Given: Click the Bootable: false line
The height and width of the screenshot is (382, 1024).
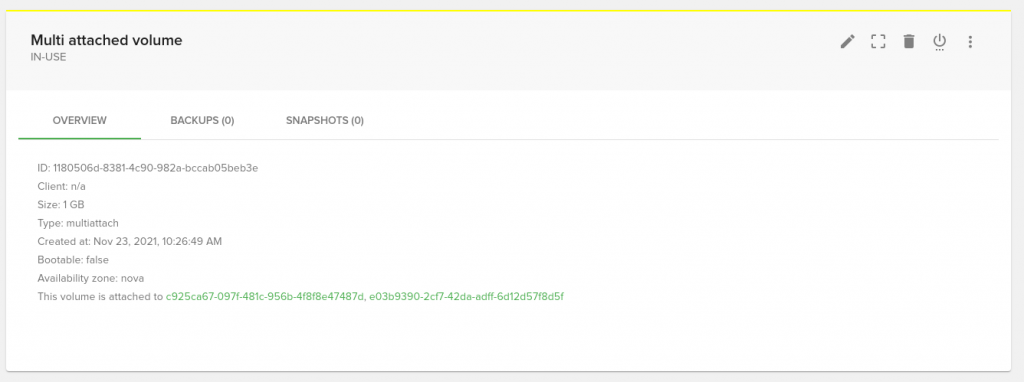Looking at the screenshot, I should pos(72,260).
